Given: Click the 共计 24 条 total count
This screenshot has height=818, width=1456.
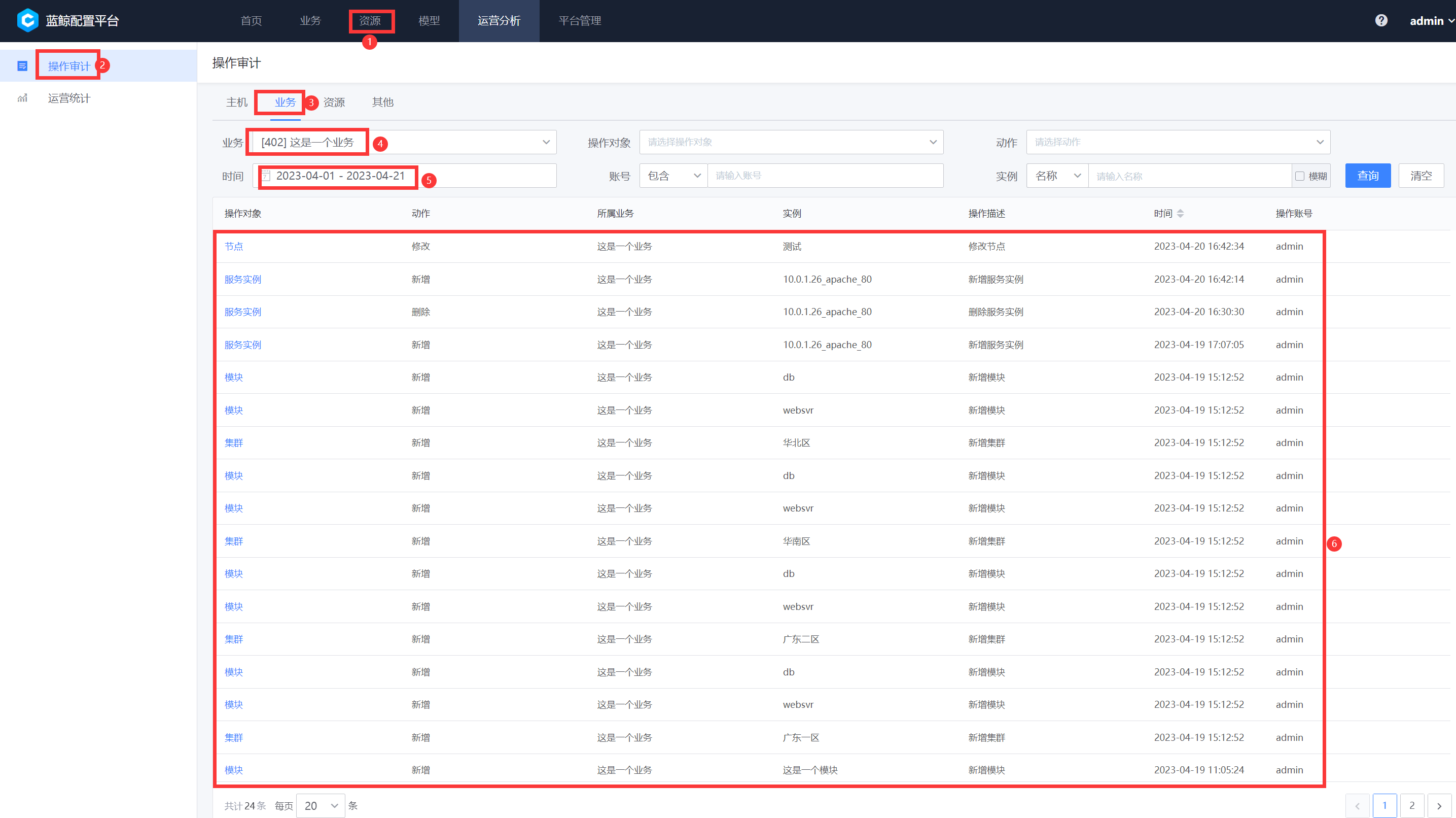Looking at the screenshot, I should coord(245,806).
